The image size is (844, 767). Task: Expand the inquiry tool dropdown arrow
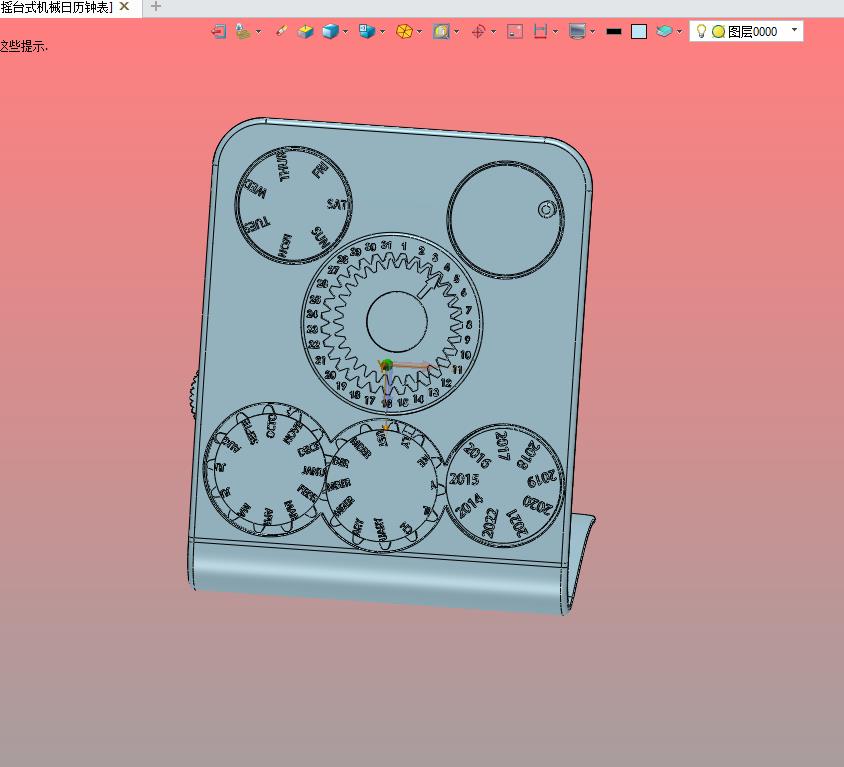456,32
